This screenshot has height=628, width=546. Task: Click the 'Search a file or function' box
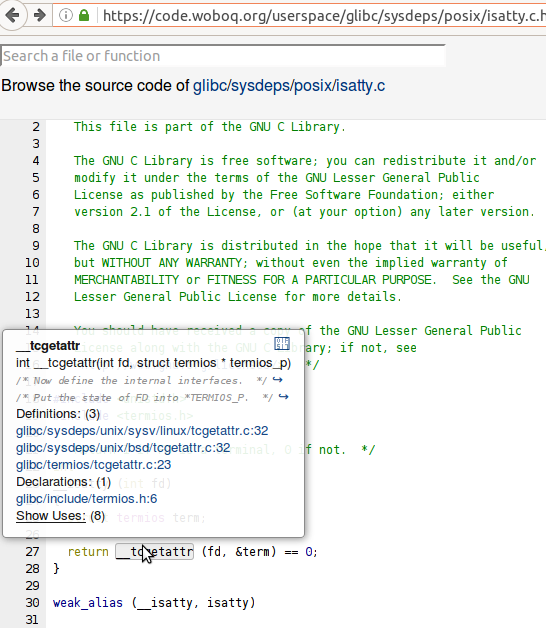tap(223, 56)
